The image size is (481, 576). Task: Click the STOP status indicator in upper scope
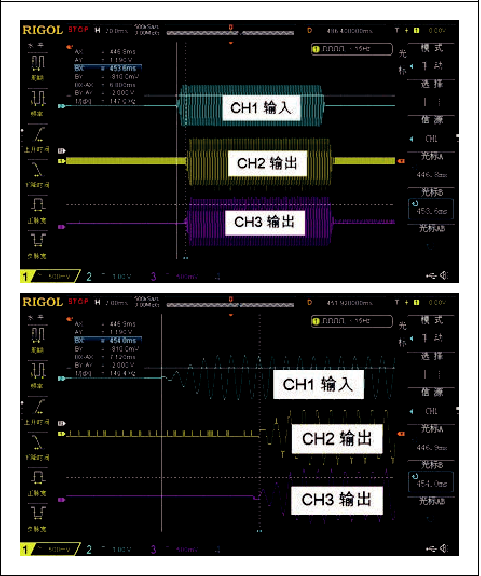pos(78,29)
